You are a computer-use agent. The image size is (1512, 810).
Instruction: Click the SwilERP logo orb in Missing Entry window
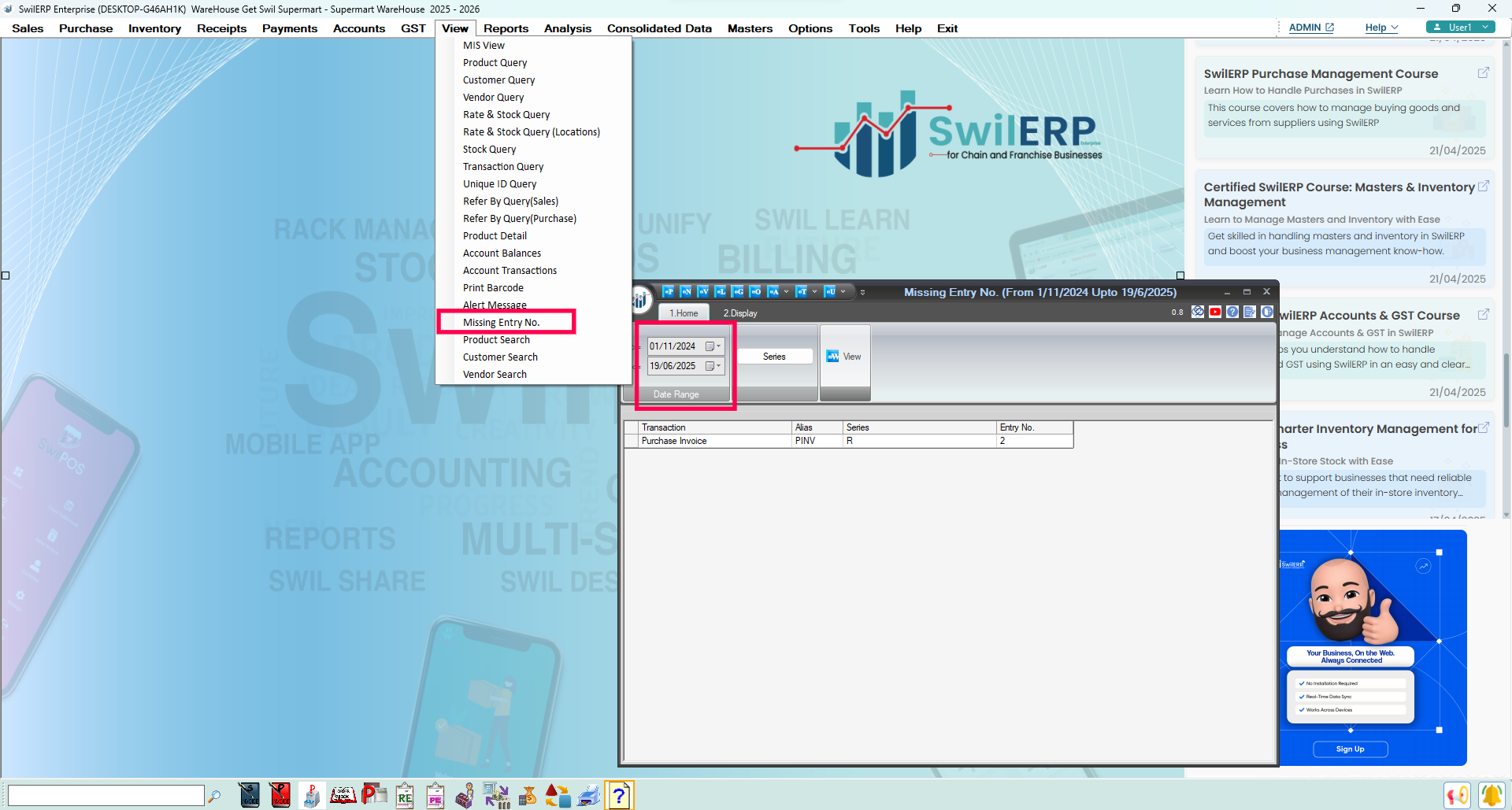point(640,299)
